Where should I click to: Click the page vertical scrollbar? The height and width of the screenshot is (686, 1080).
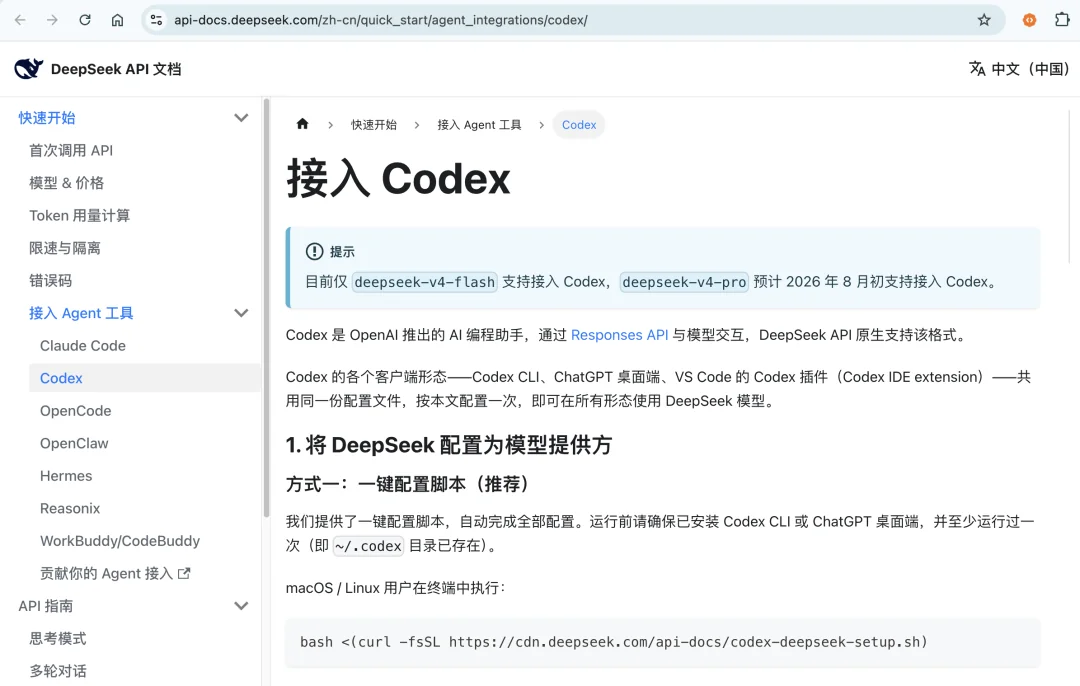click(1070, 186)
